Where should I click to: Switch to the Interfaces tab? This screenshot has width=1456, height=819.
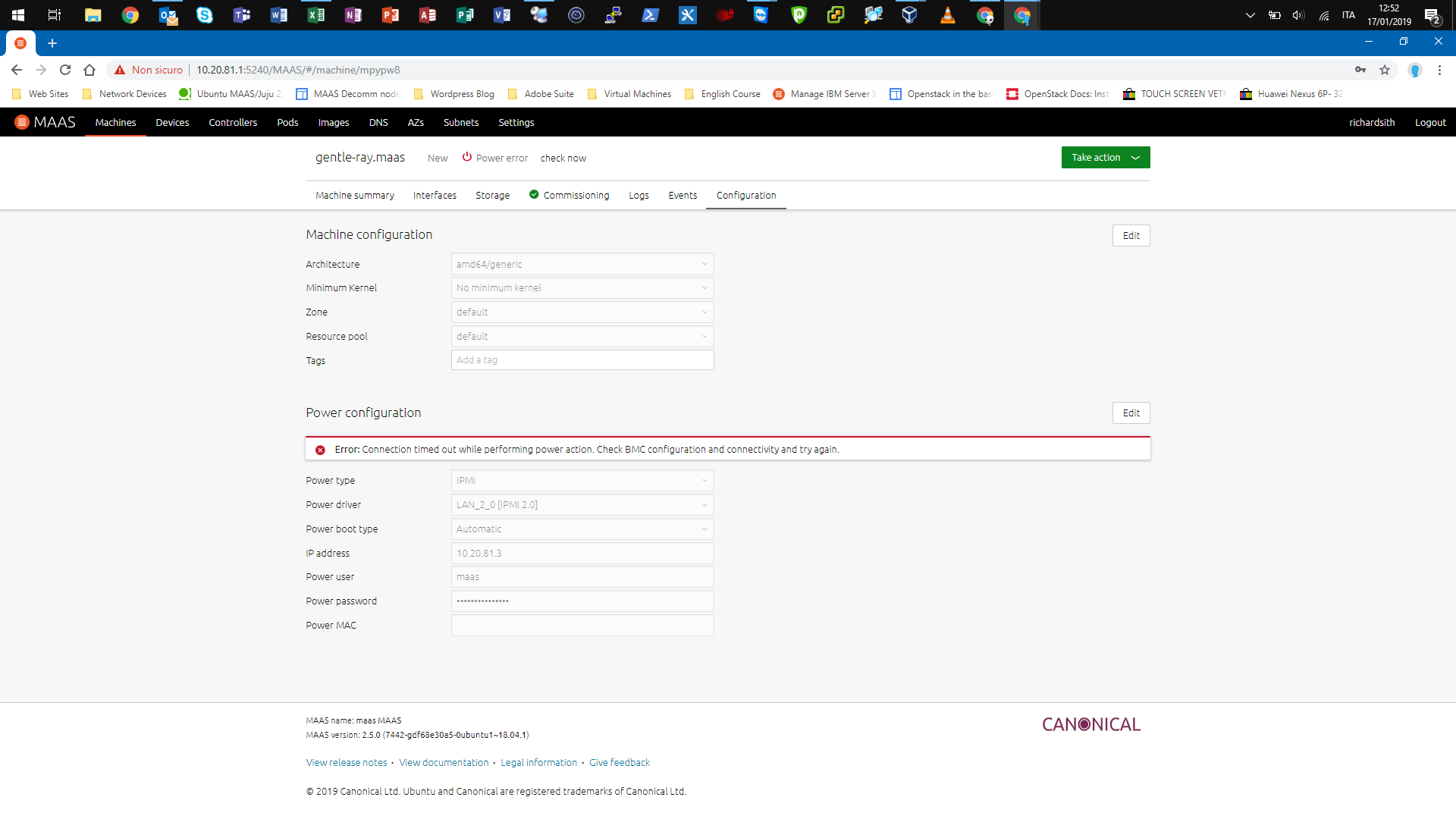coord(435,196)
